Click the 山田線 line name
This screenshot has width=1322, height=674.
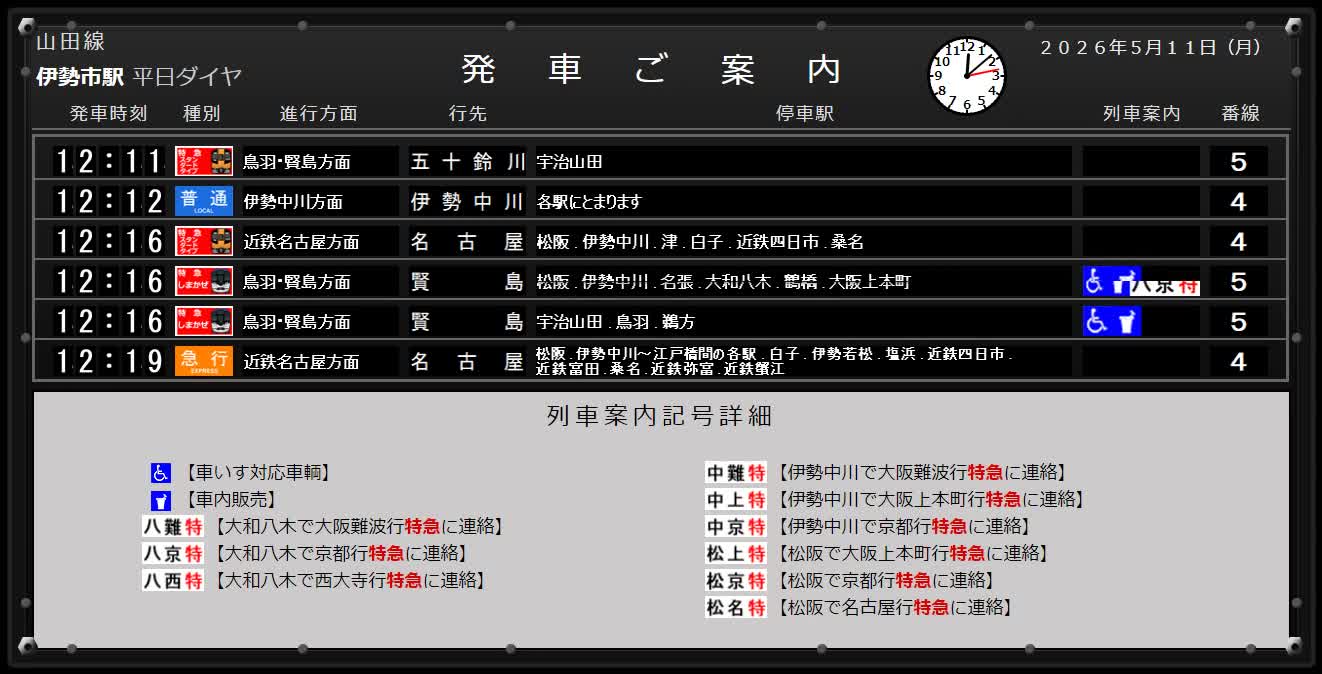tap(70, 42)
